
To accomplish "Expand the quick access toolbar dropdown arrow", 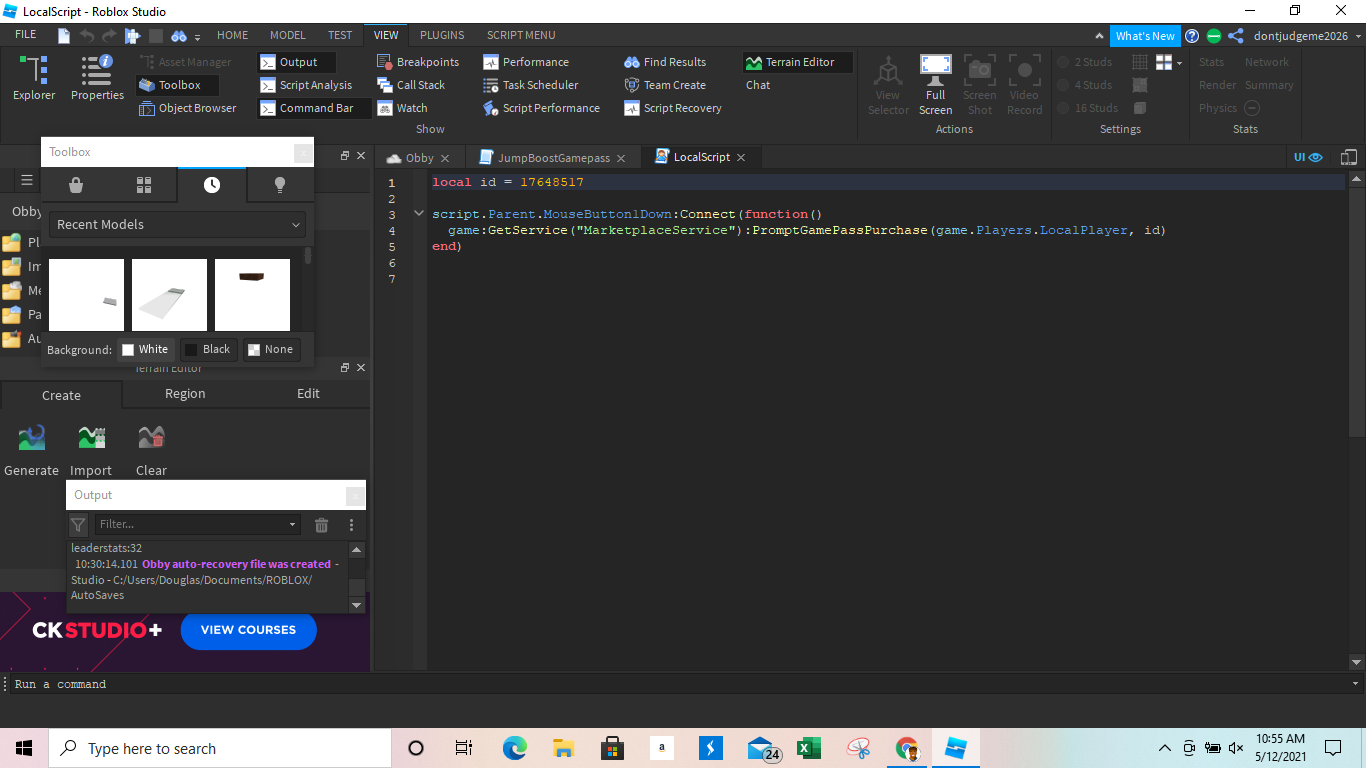I will 197,37.
